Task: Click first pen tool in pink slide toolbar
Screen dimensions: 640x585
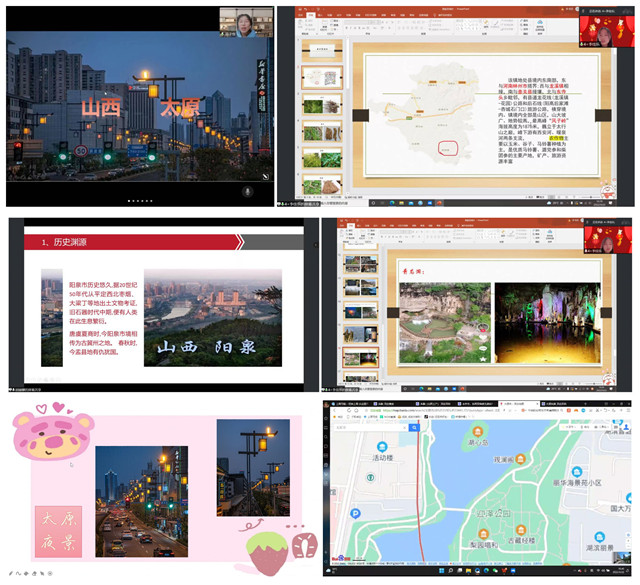Action: click(11, 574)
